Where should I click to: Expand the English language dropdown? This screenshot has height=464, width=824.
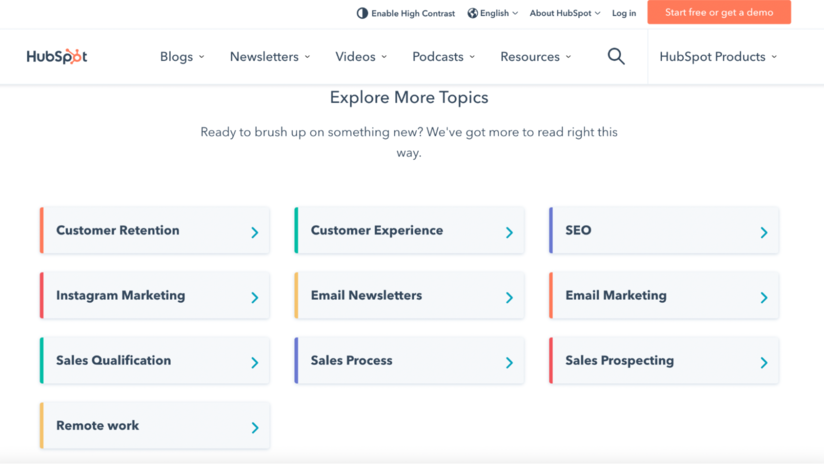click(x=492, y=13)
